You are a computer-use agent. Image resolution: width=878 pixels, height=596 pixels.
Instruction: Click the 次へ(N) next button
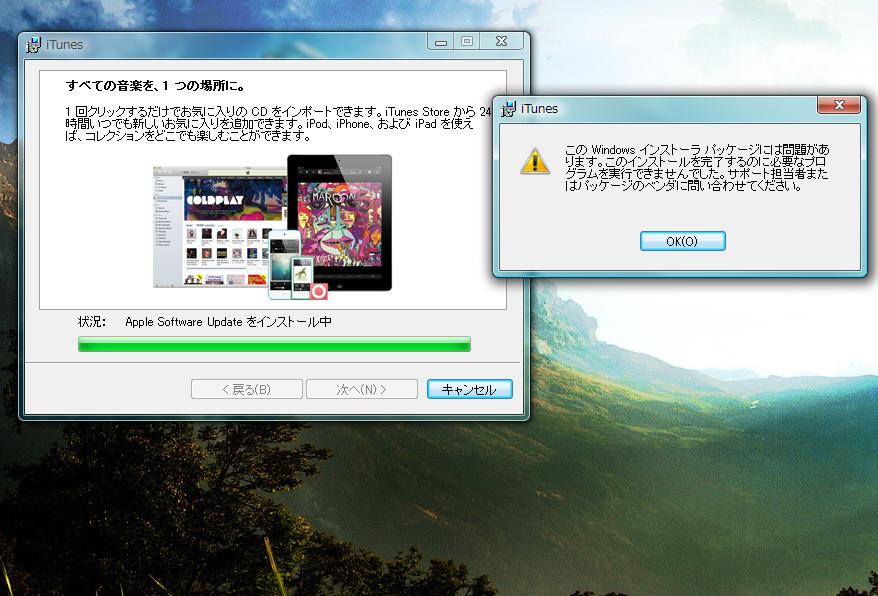coord(362,389)
